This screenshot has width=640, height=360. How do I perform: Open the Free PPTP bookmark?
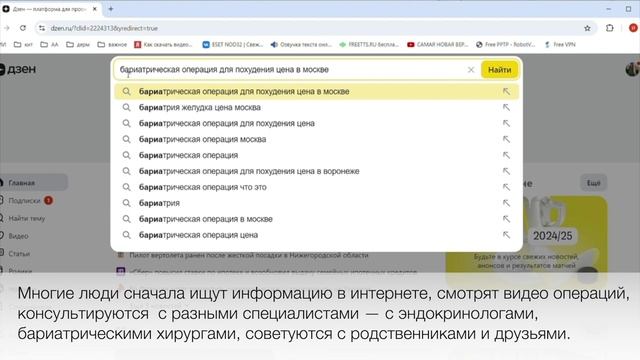coord(505,44)
